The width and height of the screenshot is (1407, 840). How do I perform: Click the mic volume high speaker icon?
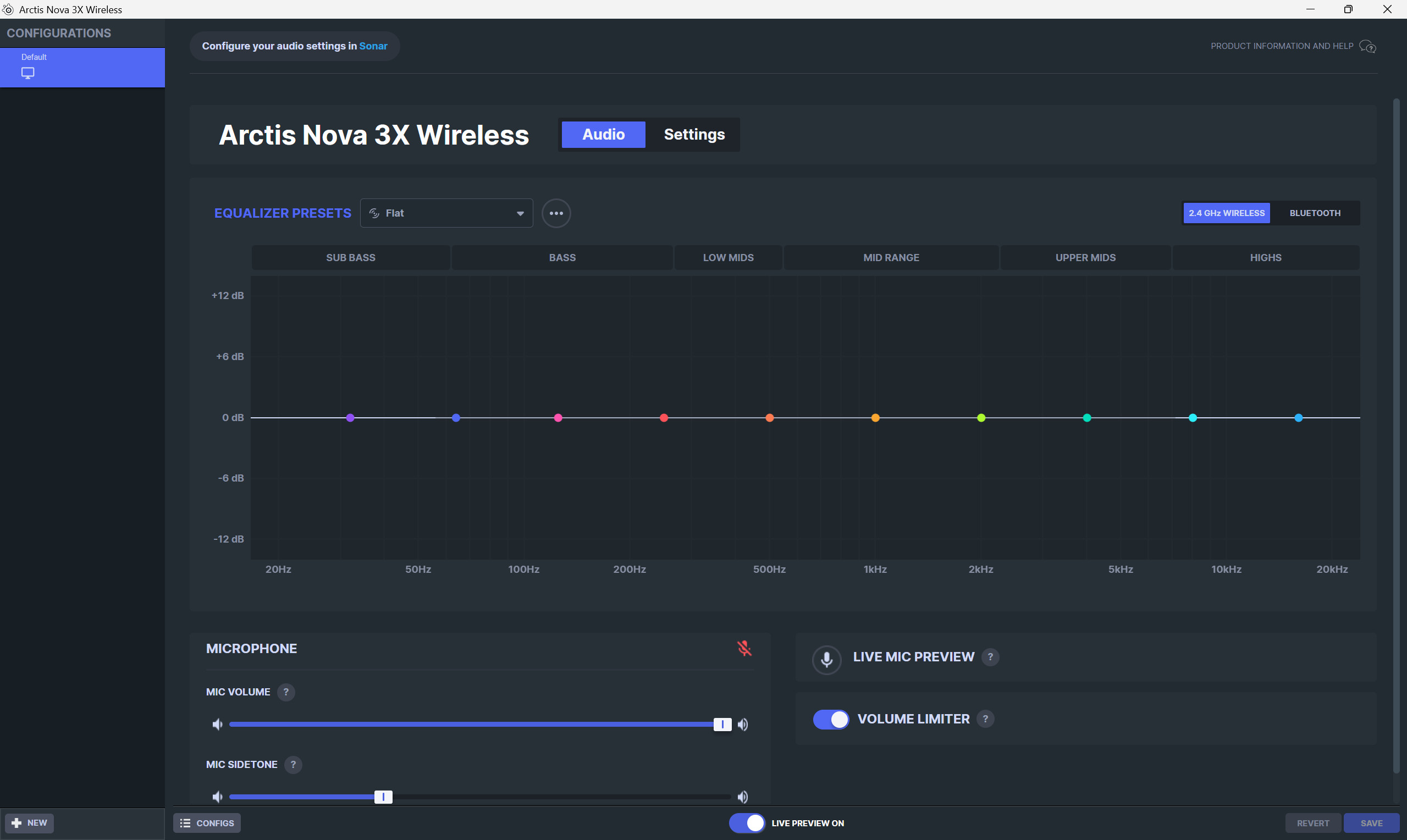743,725
